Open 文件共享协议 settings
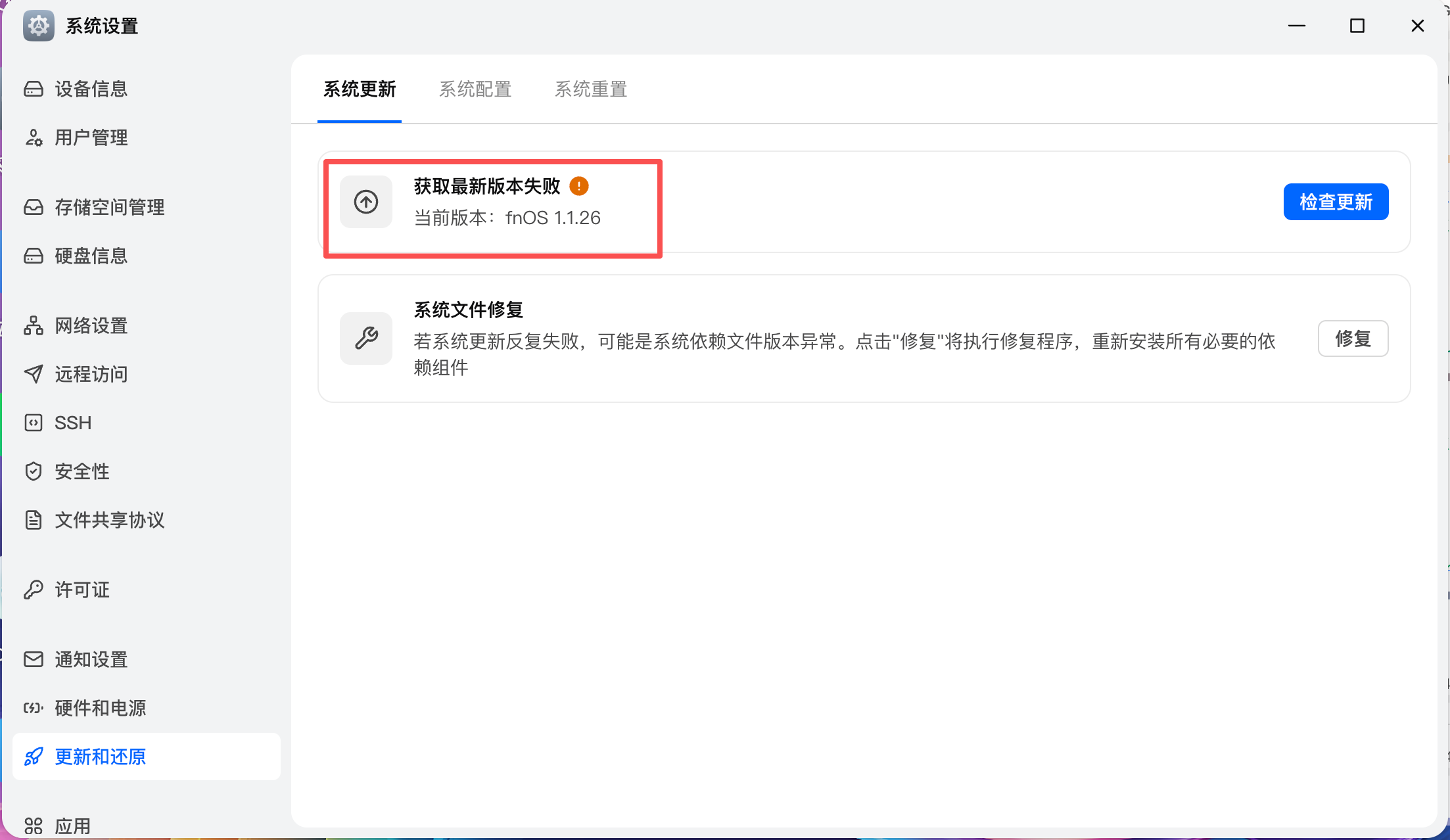This screenshot has width=1450, height=840. 147,520
